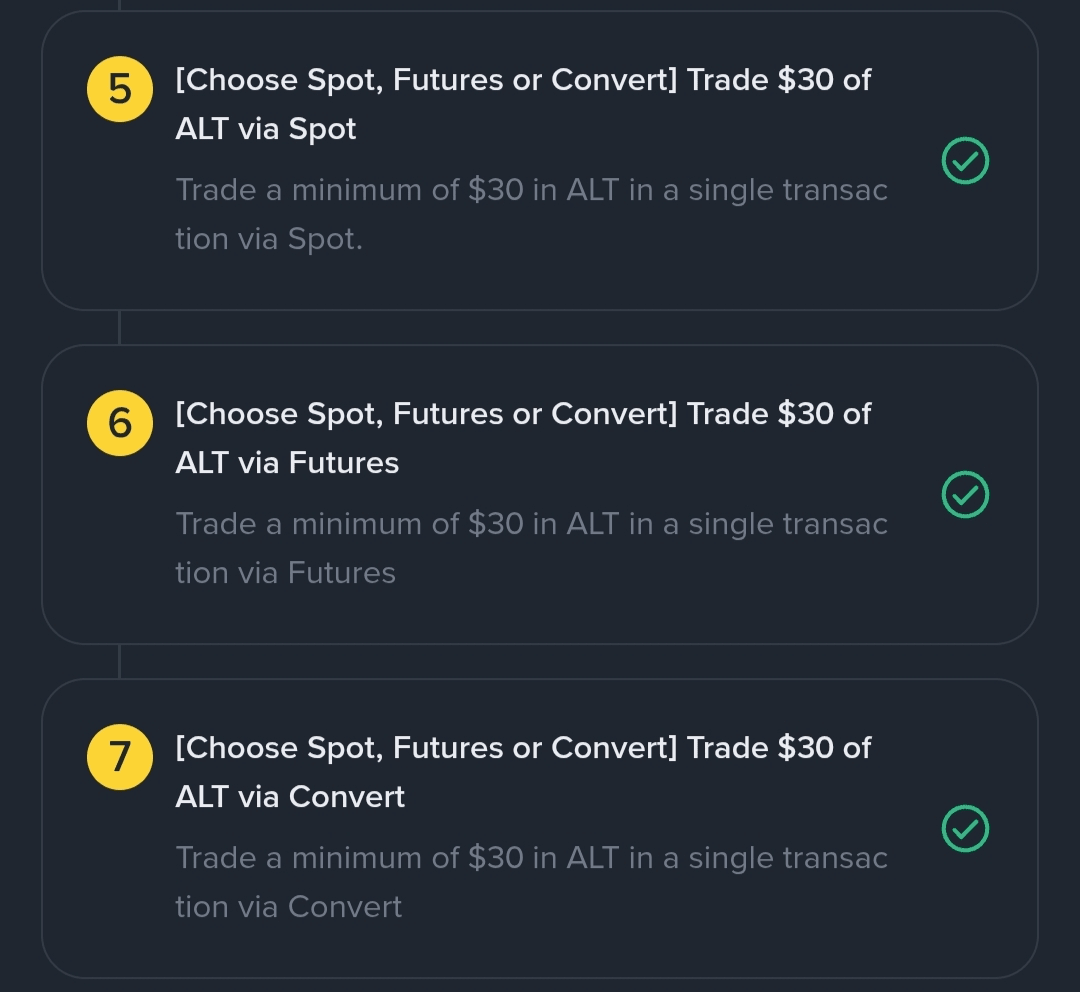Click the yellow number 5 step badge
Screen dimensions: 1080x992
[x=120, y=90]
